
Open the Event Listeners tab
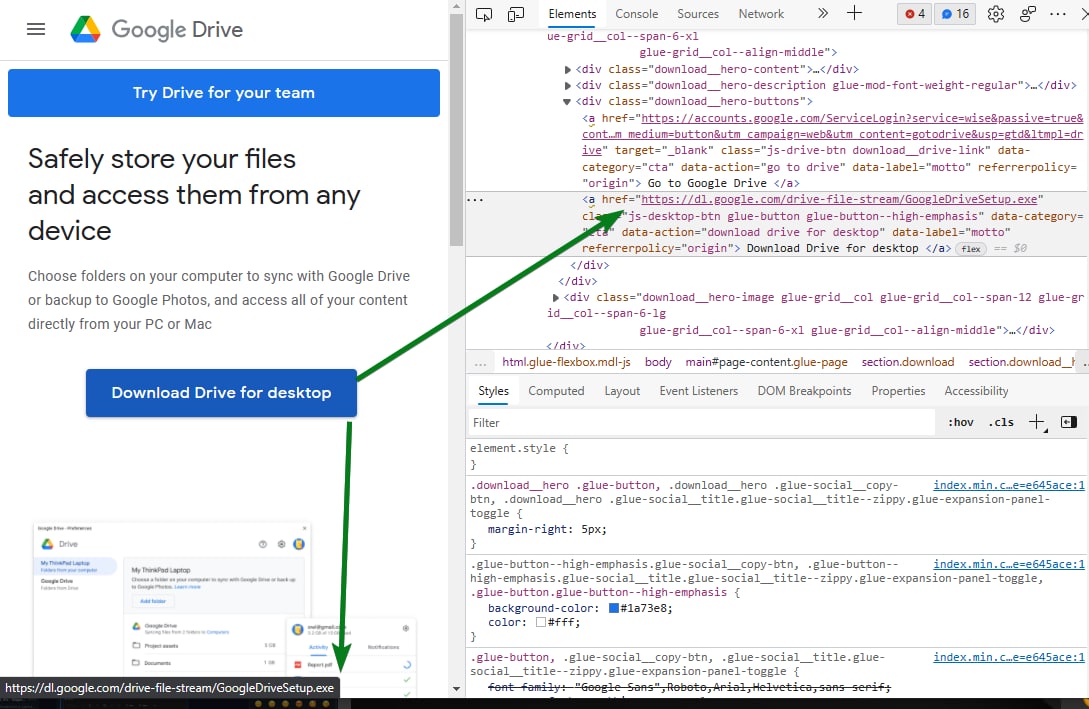tap(699, 391)
